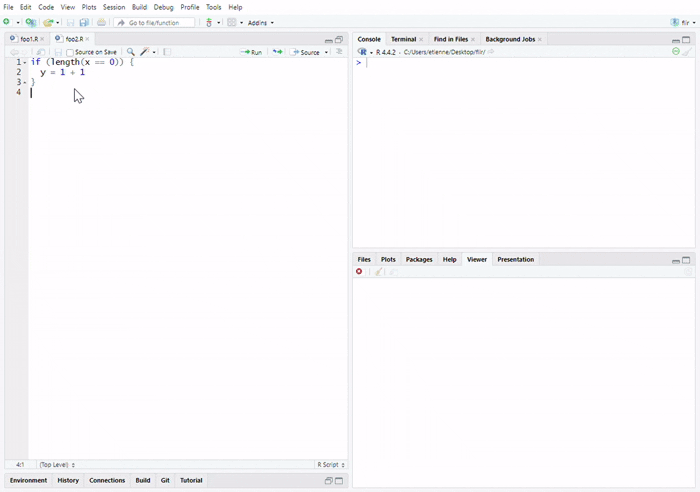Open the Build menu
This screenshot has width=700, height=492.
[x=139, y=7]
